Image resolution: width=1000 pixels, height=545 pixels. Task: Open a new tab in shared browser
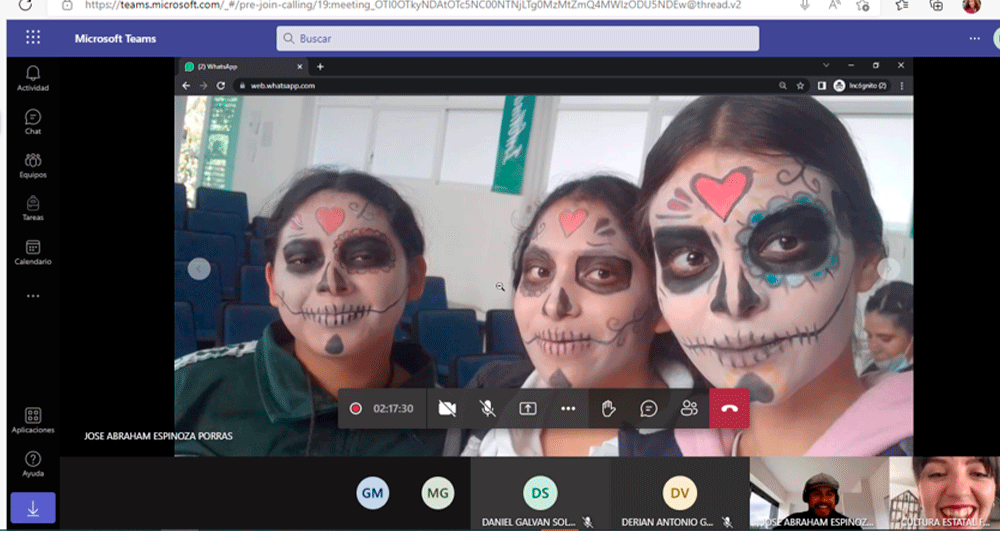tap(320, 66)
